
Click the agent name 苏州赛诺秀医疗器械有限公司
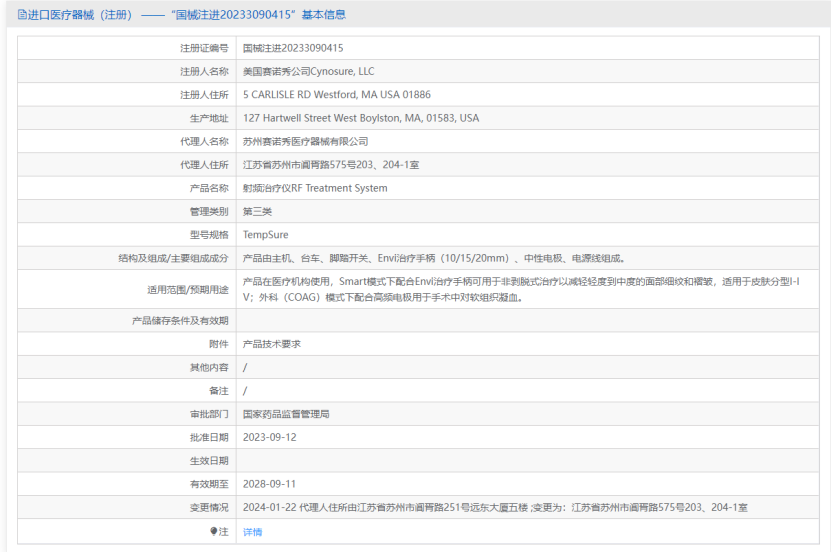pyautogui.click(x=305, y=141)
